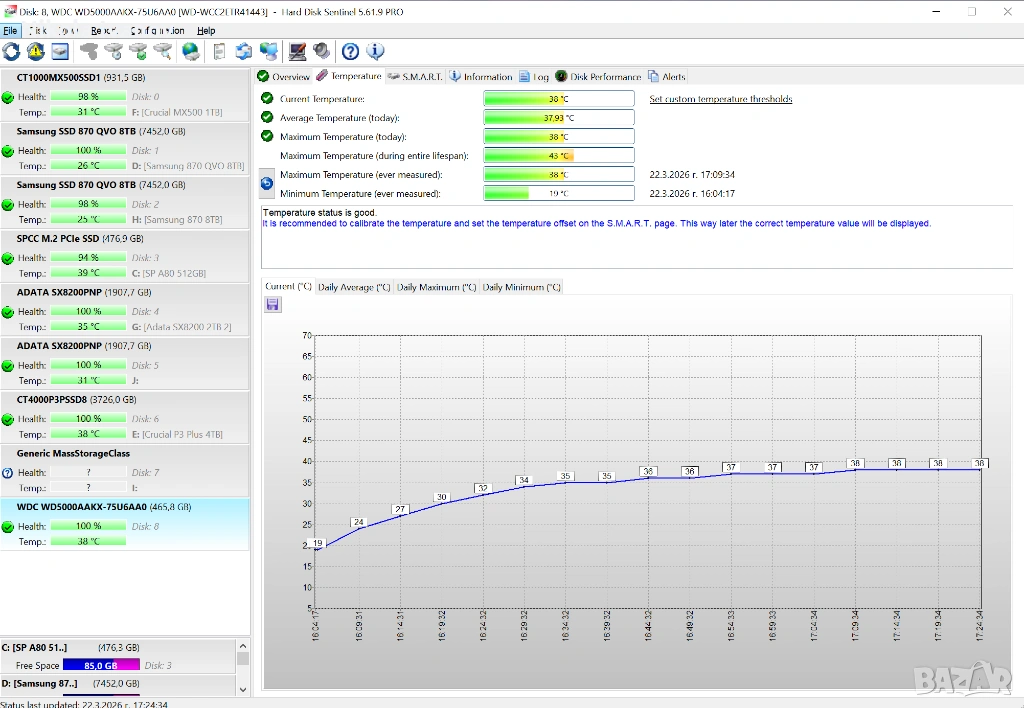Image resolution: width=1024 pixels, height=708 pixels.
Task: Click the laptop monitor toolbar icon
Action: coord(297,51)
